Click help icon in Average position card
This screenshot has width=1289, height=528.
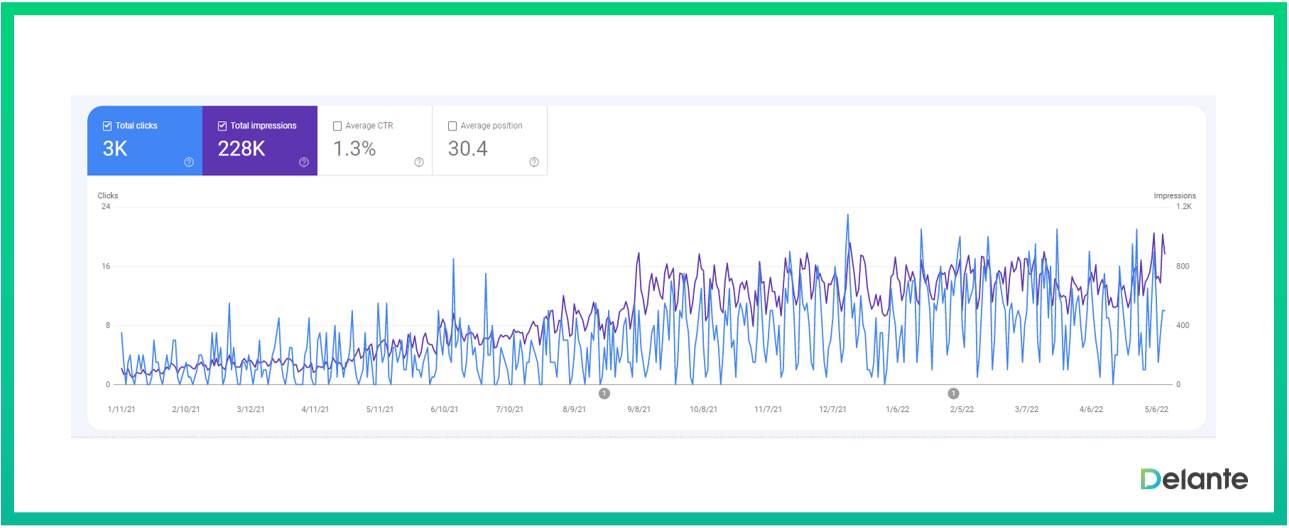coord(534,162)
